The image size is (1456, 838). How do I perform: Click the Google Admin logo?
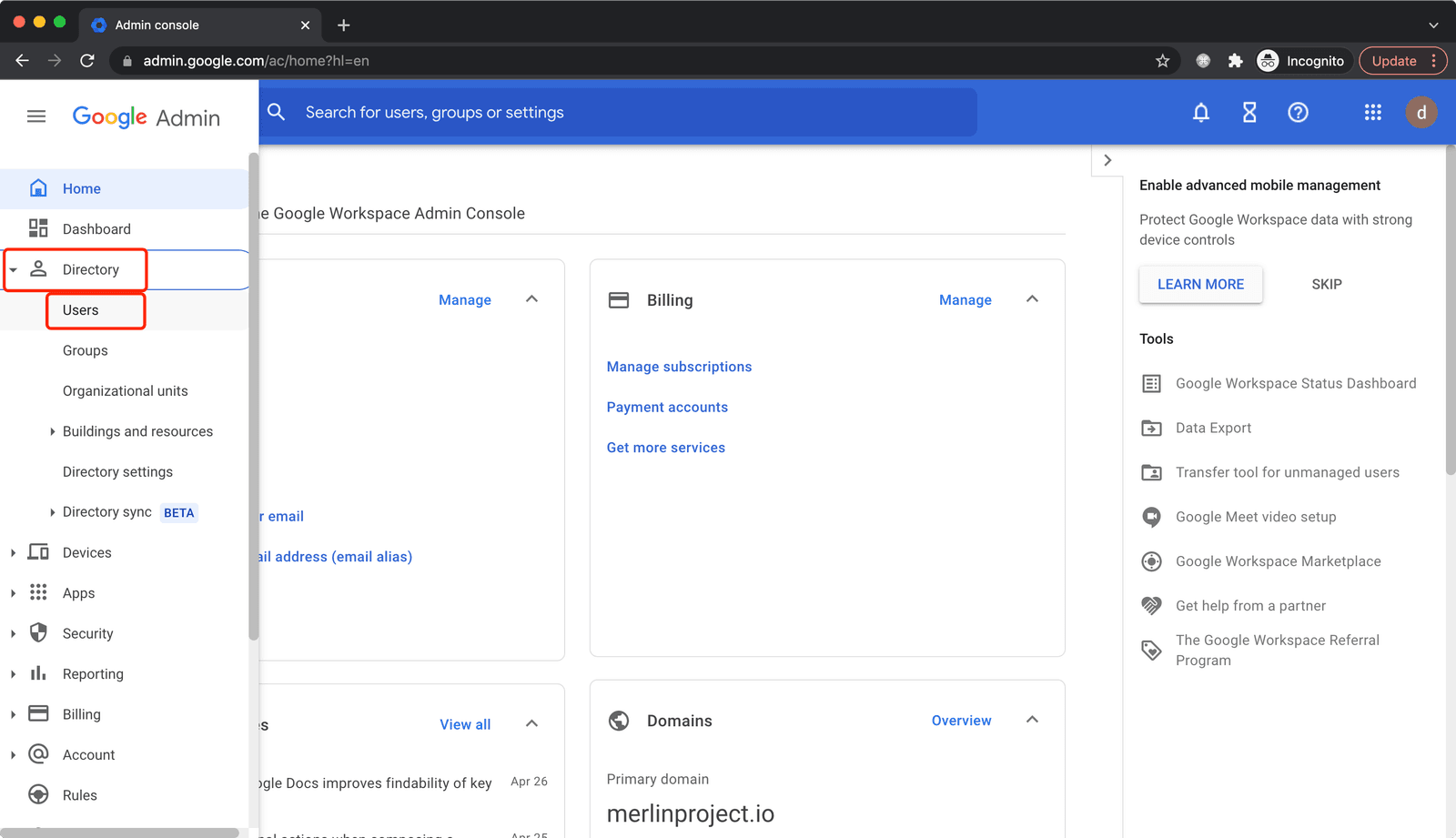147,117
